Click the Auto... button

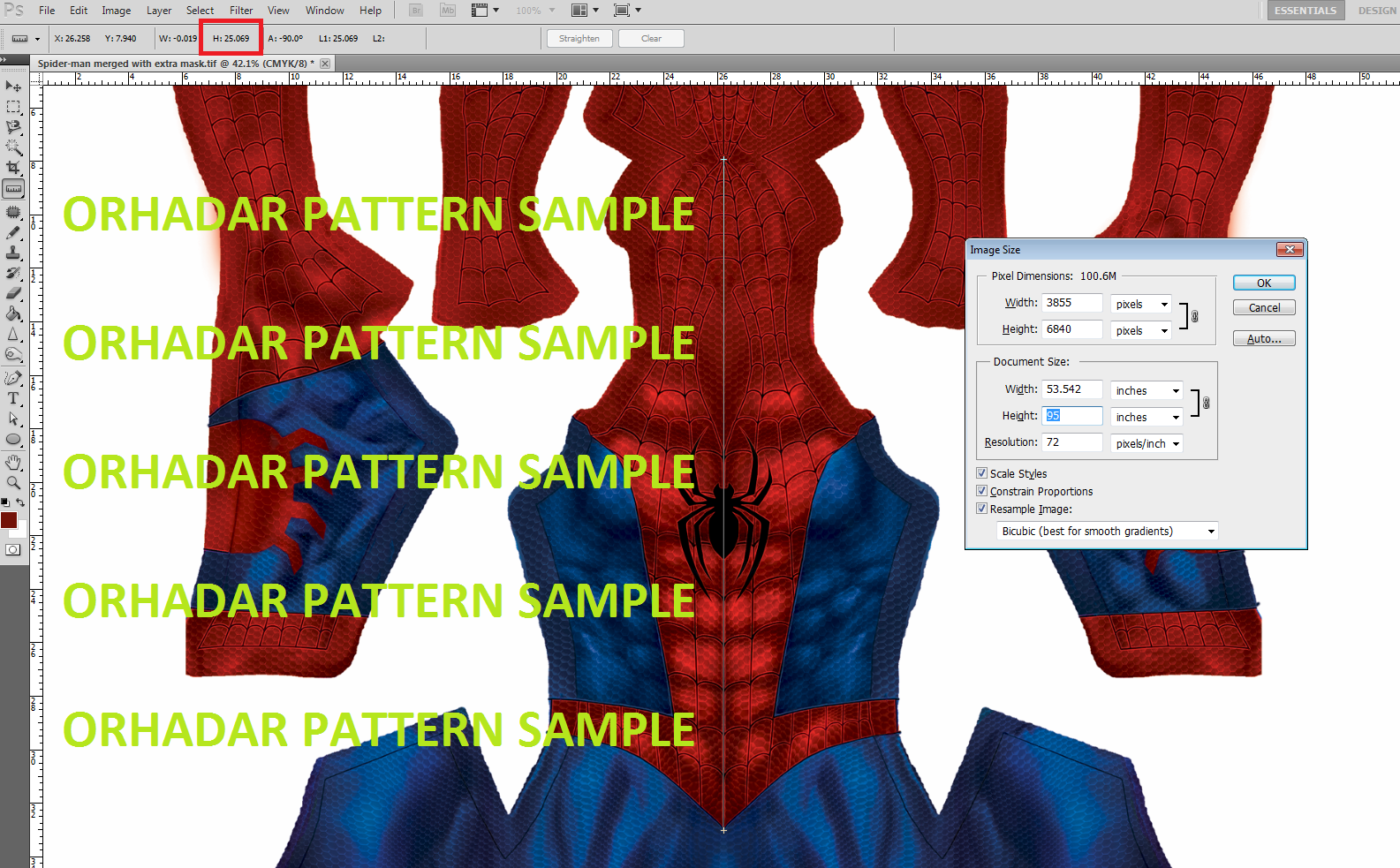1264,338
